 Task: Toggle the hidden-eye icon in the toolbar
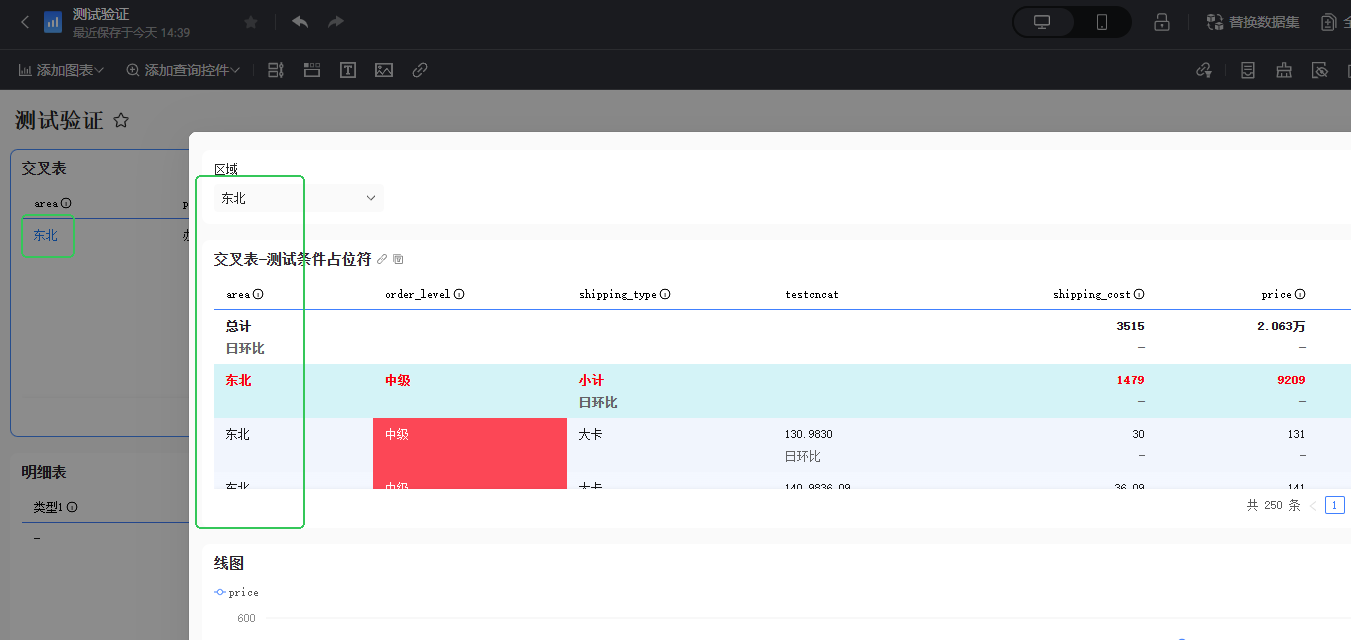tap(1320, 70)
